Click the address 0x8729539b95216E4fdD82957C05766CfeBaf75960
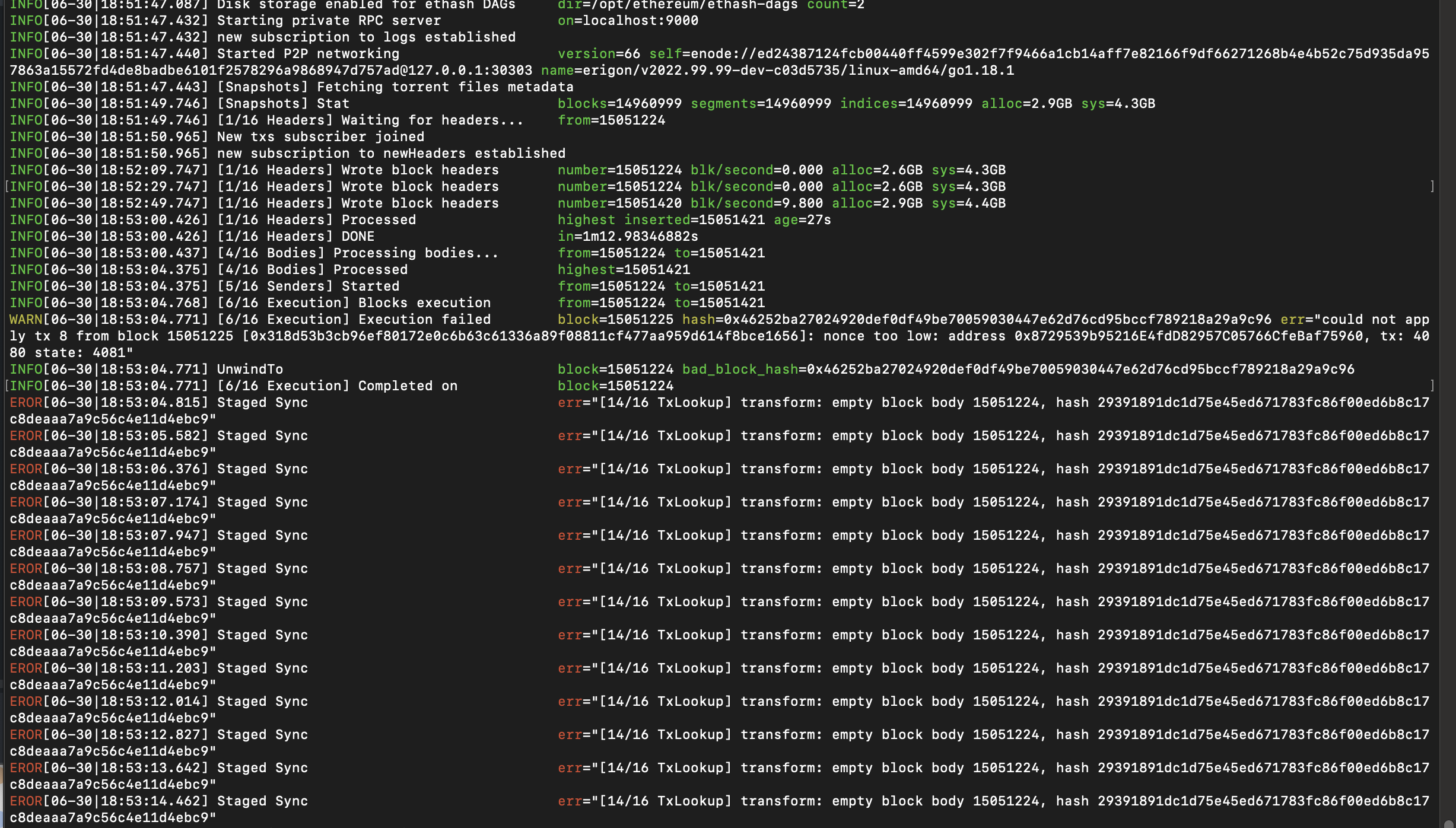This screenshot has height=828, width=1456. pyautogui.click(x=1188, y=336)
